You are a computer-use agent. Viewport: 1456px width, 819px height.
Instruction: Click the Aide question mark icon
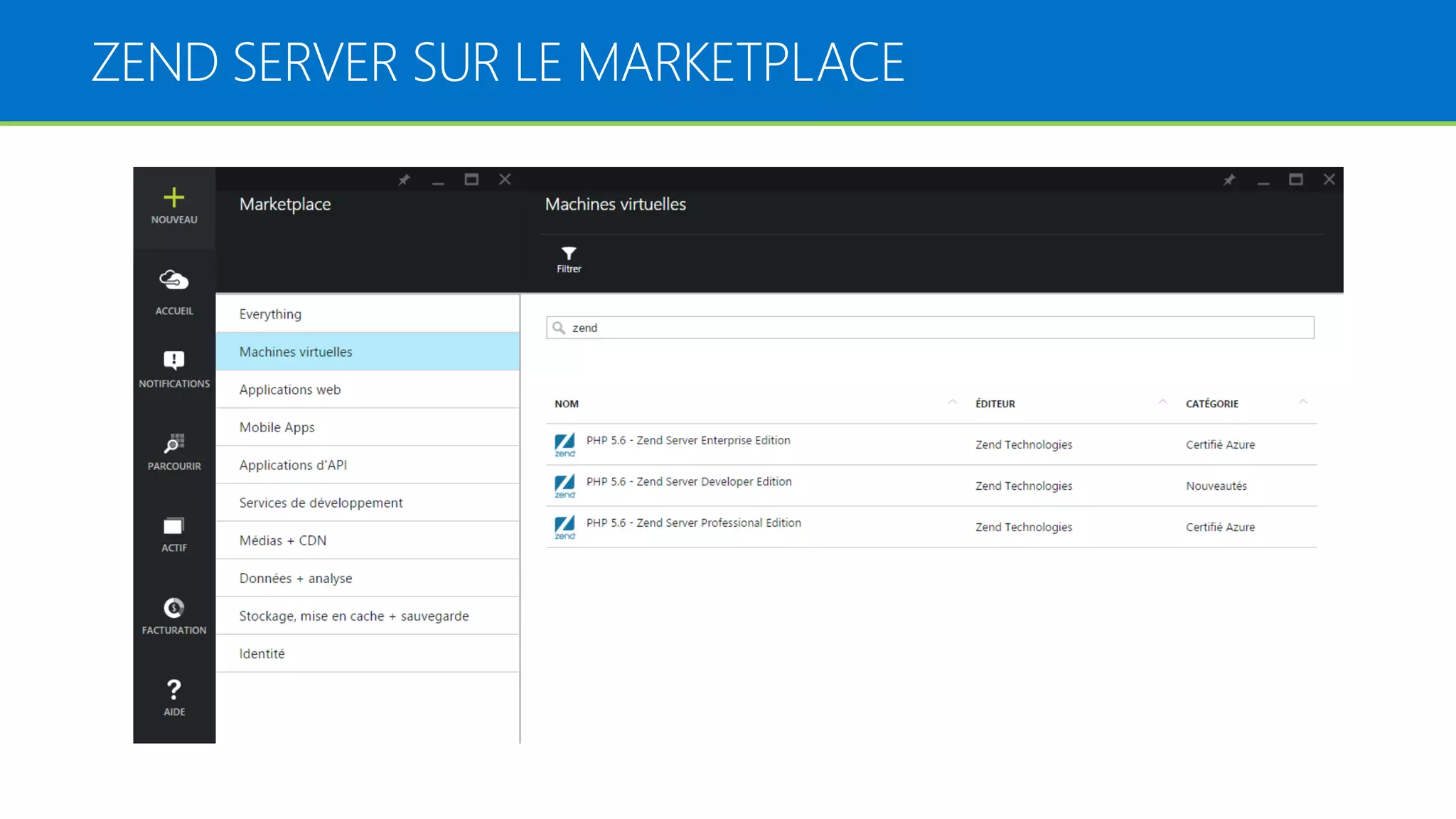pyautogui.click(x=174, y=690)
